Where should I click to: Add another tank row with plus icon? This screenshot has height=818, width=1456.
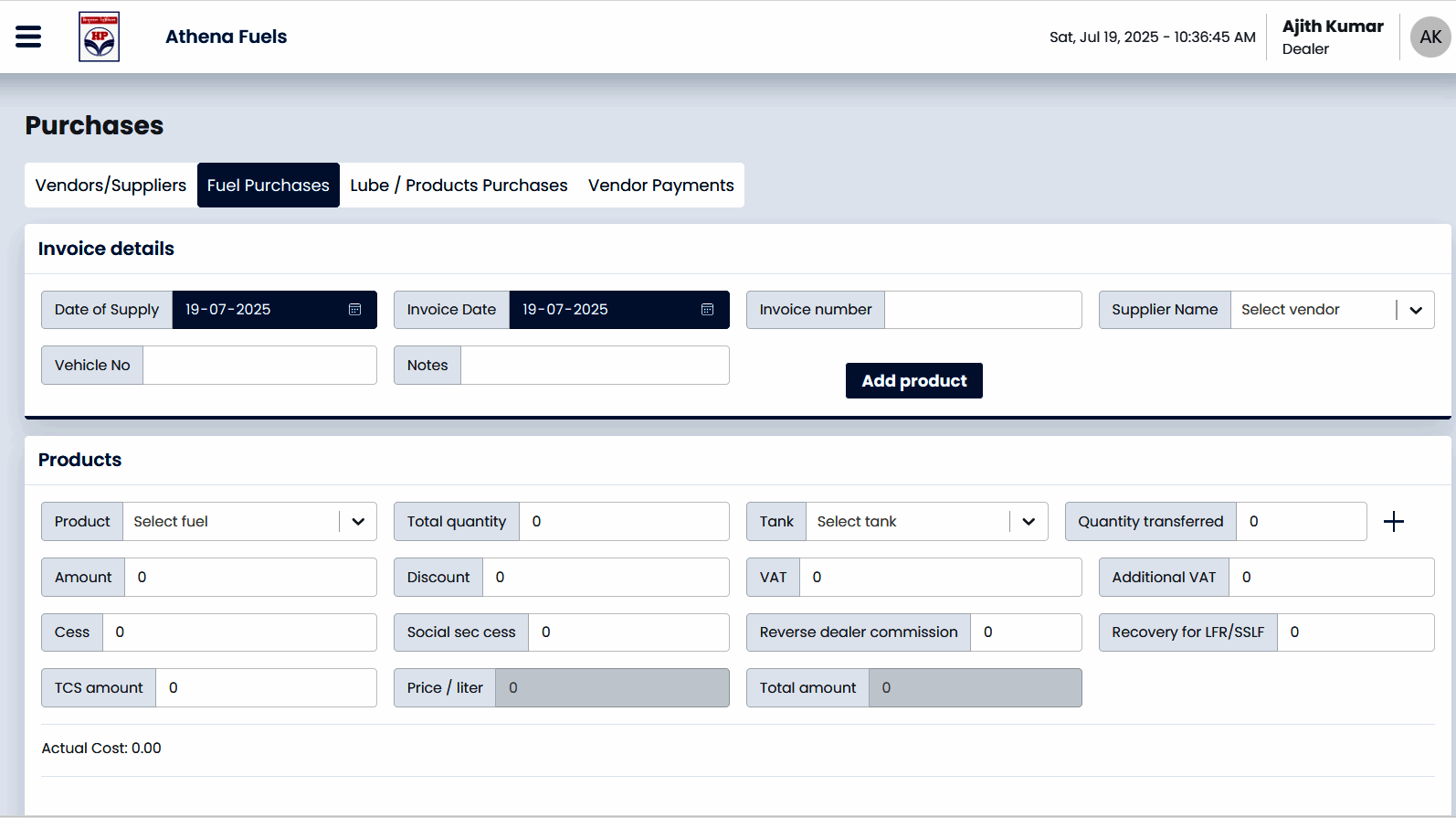click(1393, 522)
